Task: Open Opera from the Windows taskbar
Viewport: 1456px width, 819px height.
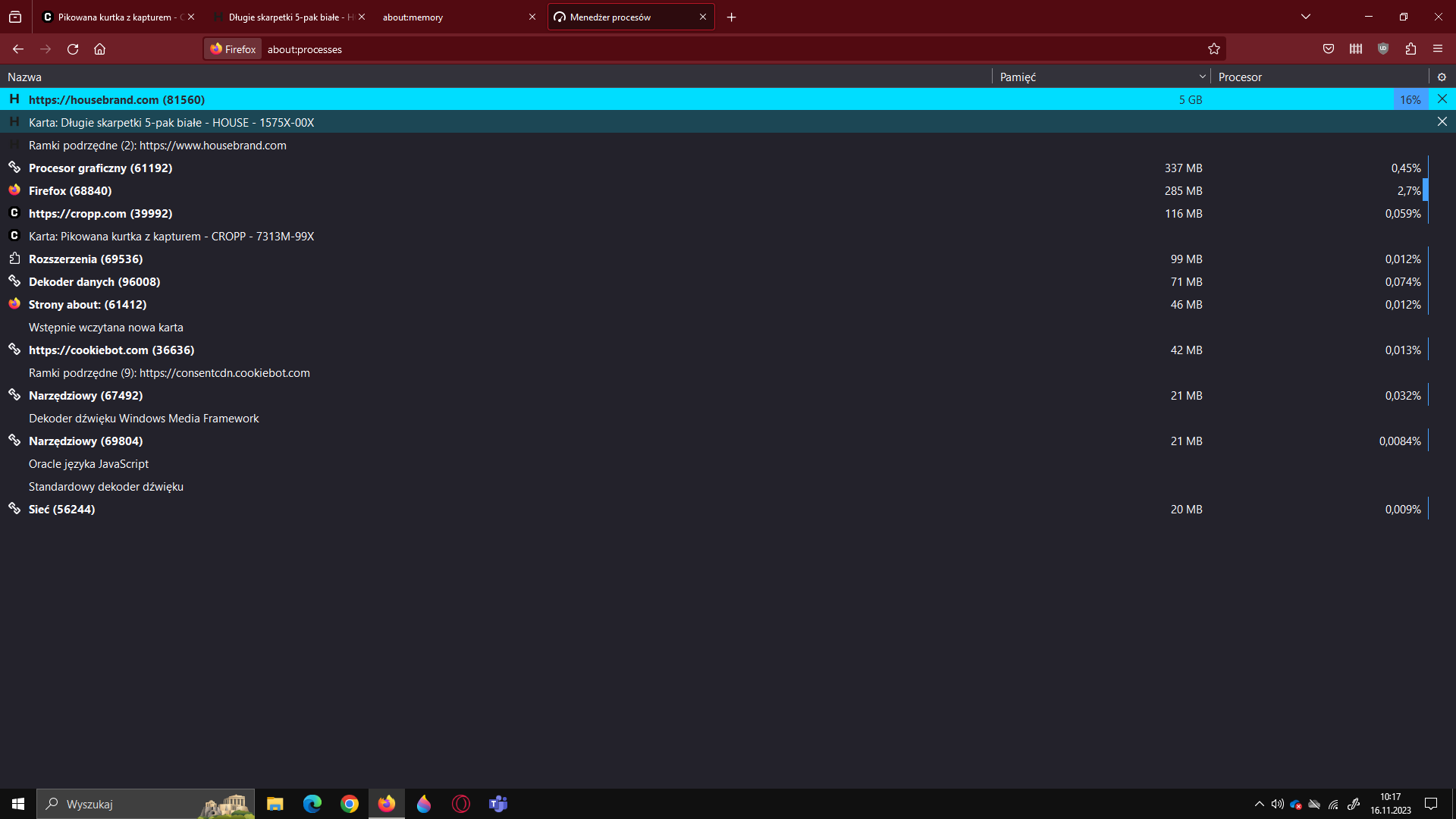Action: 461,804
